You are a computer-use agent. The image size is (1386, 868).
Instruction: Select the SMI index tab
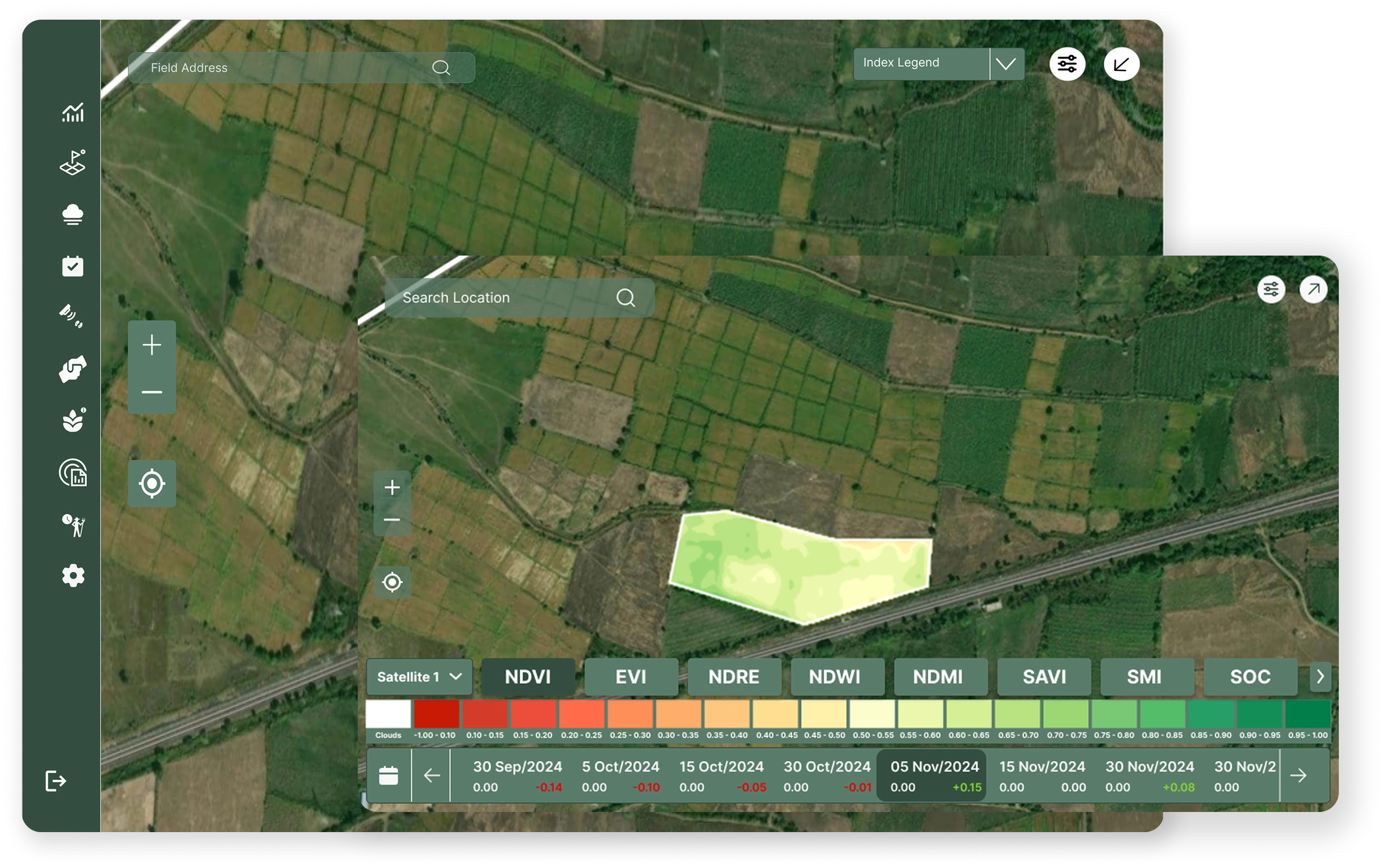[1147, 677]
